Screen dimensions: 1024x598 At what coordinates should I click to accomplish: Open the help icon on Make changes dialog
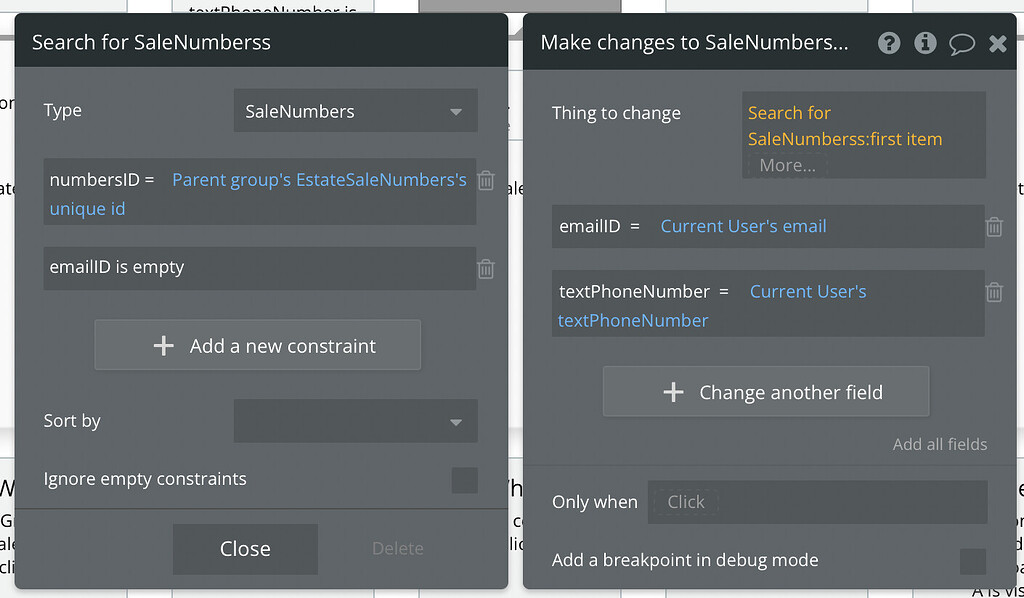[889, 43]
